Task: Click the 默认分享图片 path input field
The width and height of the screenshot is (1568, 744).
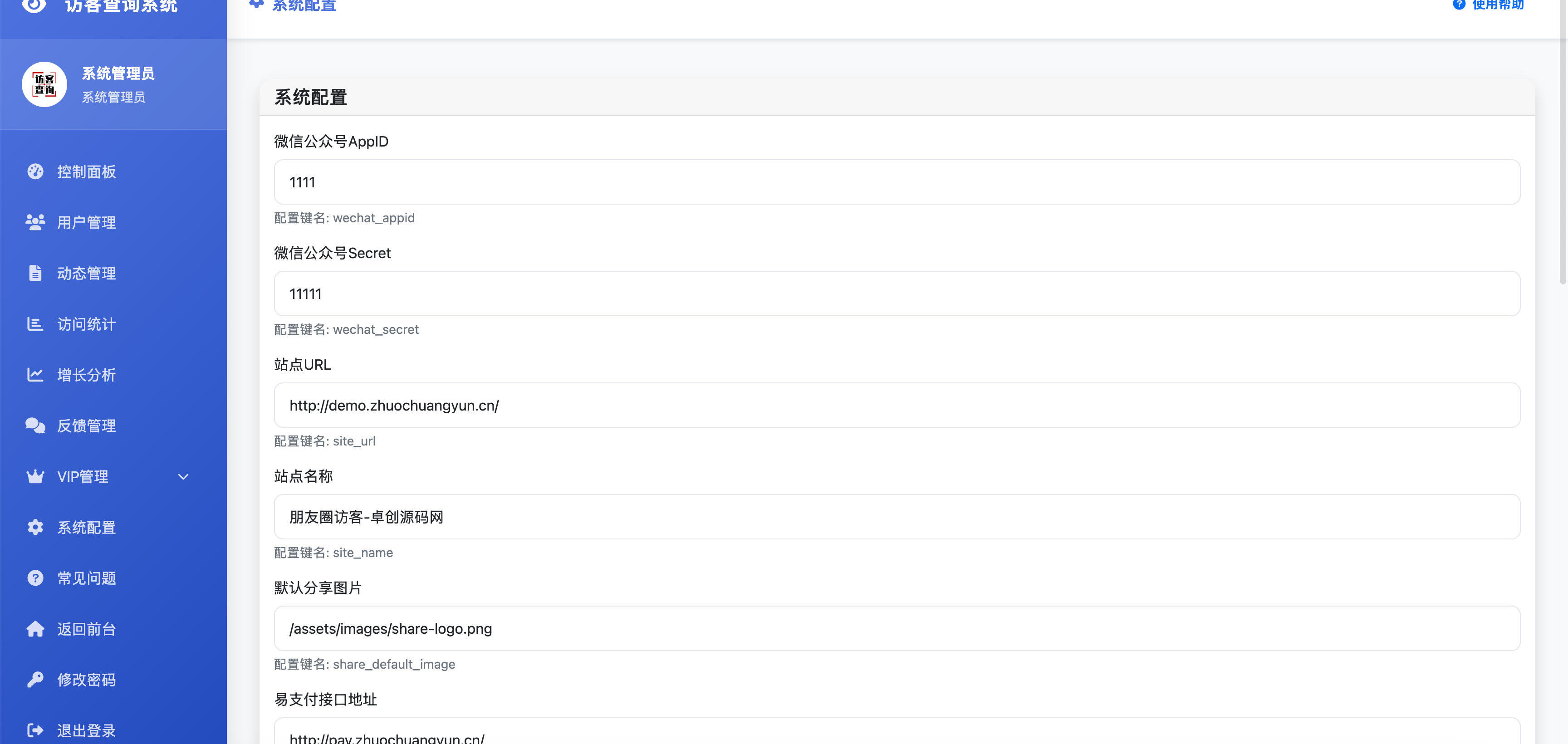Action: pyautogui.click(x=897, y=628)
